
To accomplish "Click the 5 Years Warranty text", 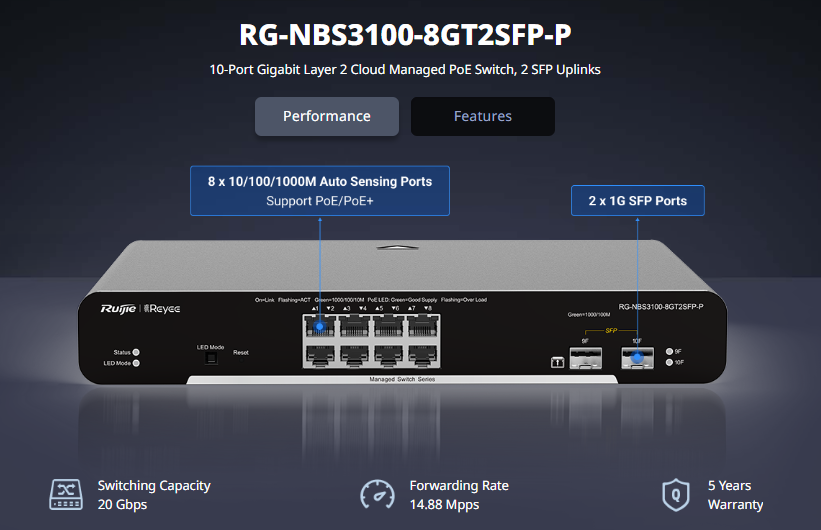I will point(735,495).
